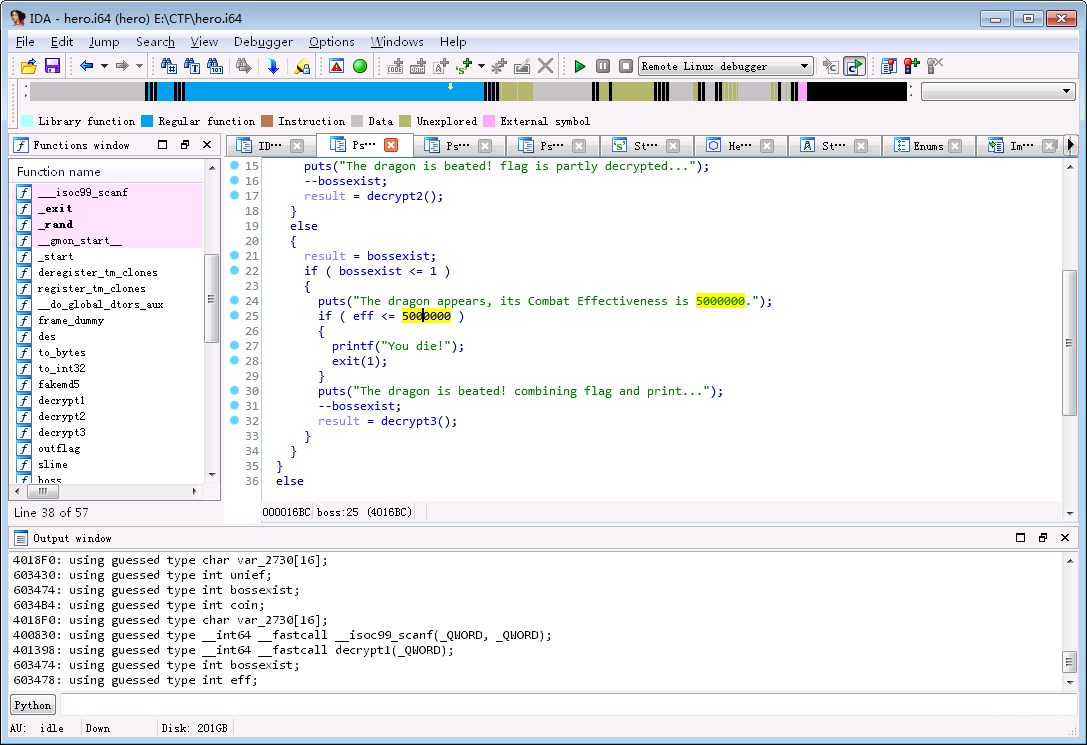Switch to the Enums tab
1087x745 pixels.
[x=928, y=146]
